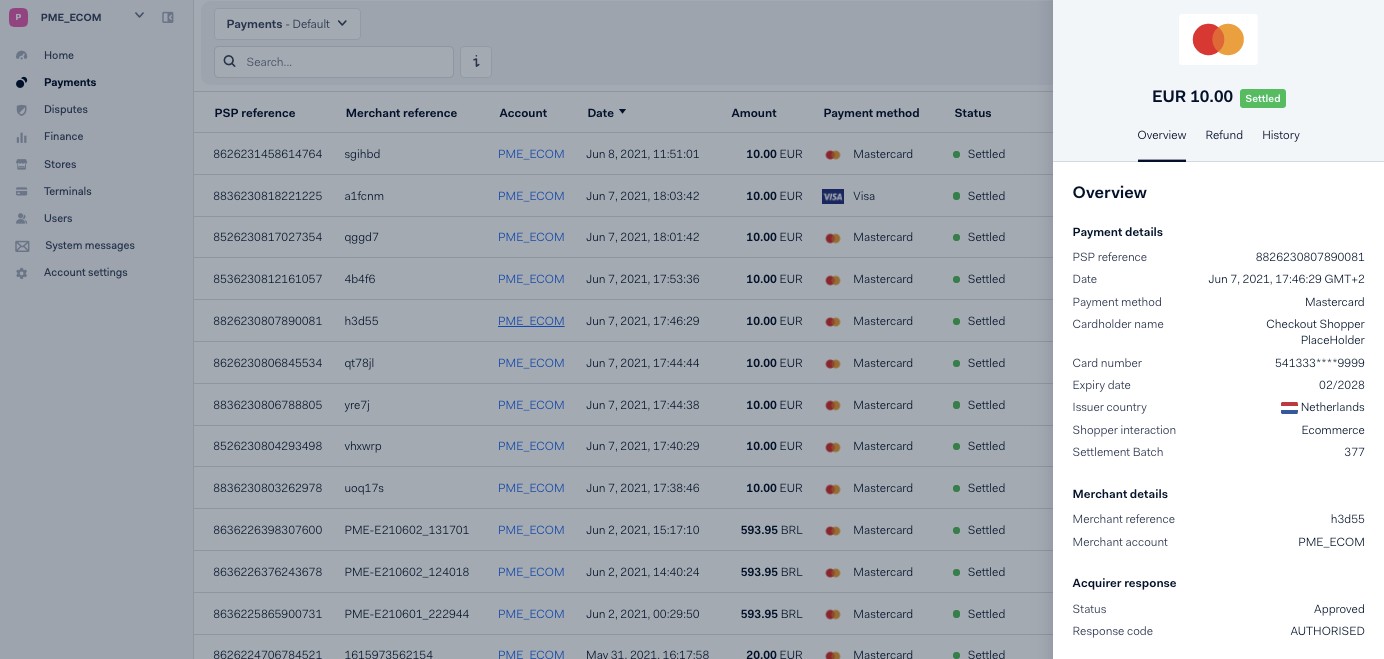Click the Home icon in sidebar

(x=22, y=55)
